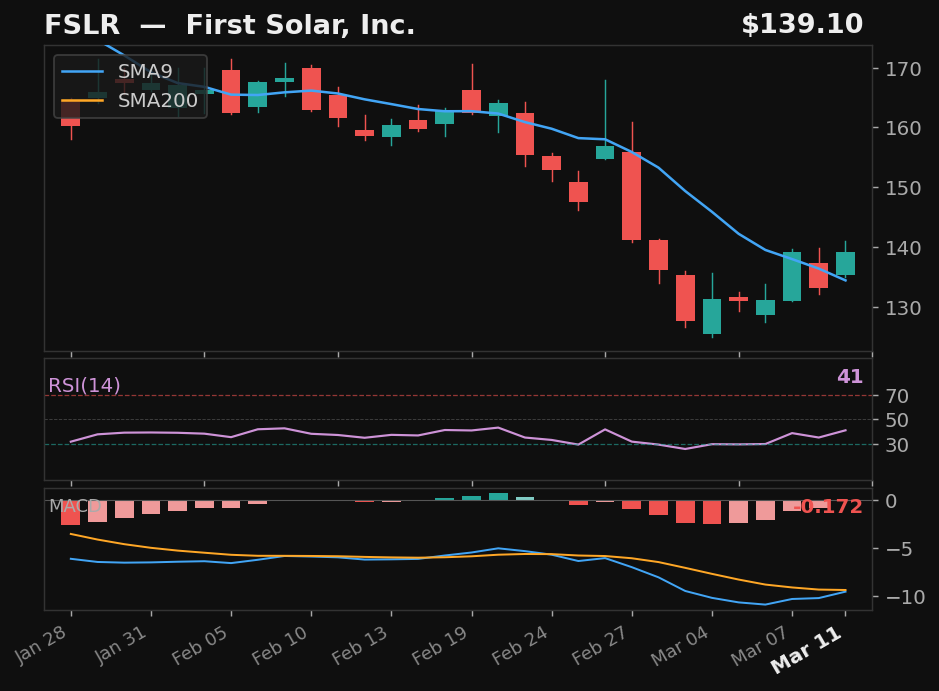Click the green Mar 07 candlestick
Viewport: 939px width, 691px height.
pos(792,277)
